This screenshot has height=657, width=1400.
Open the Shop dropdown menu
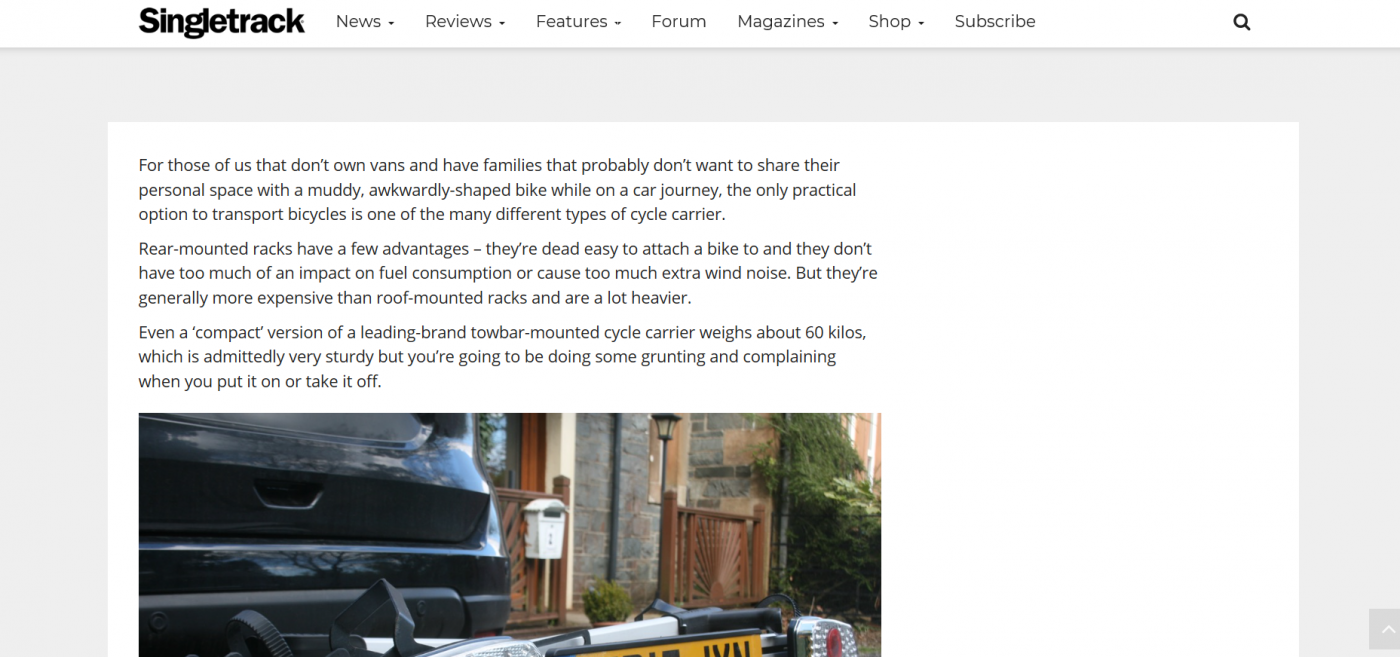(x=896, y=22)
